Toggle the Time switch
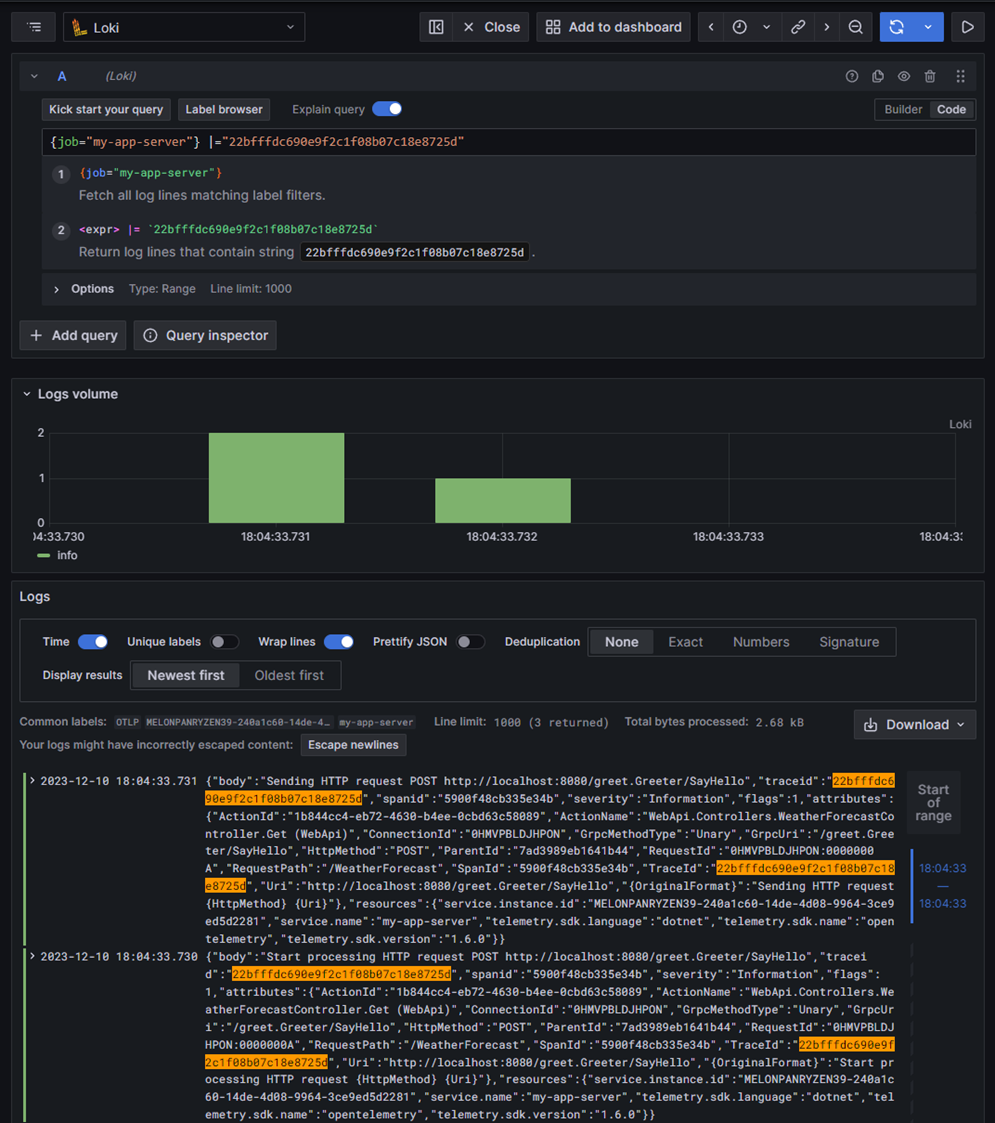 point(92,642)
